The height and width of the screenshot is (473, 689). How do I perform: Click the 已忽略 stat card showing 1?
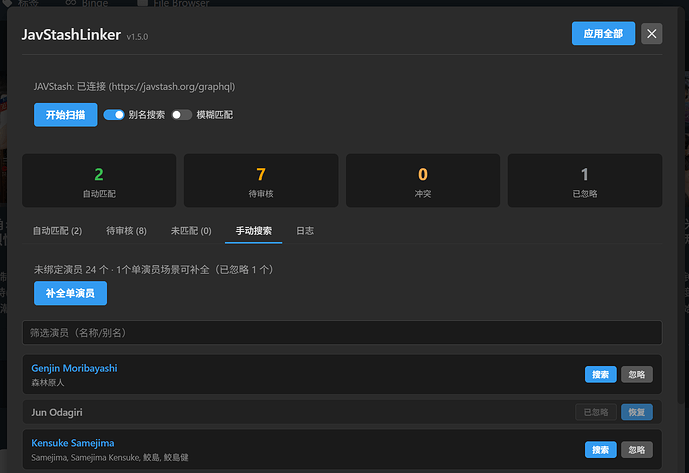(585, 181)
